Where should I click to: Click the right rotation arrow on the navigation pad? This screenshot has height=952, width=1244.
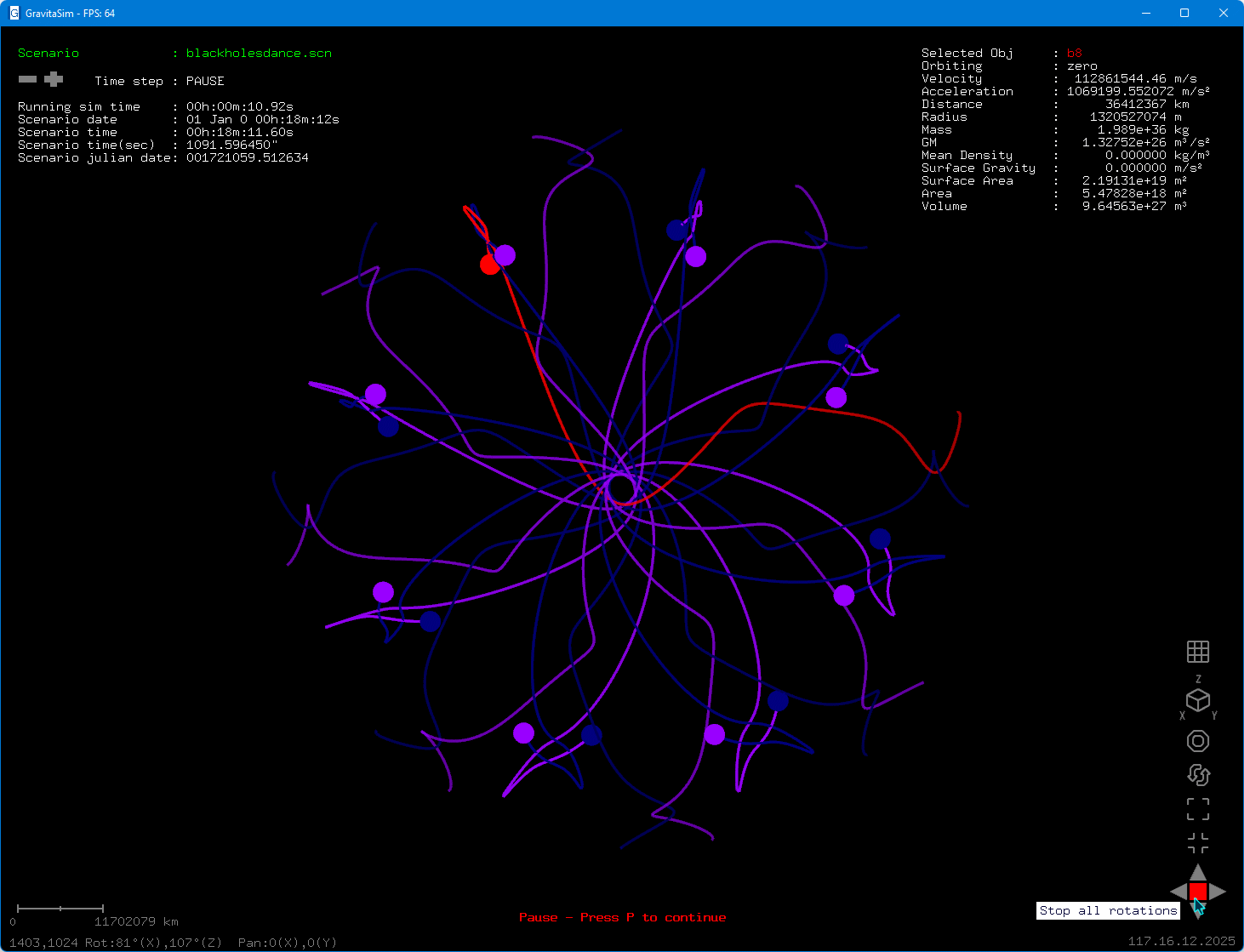(1218, 892)
